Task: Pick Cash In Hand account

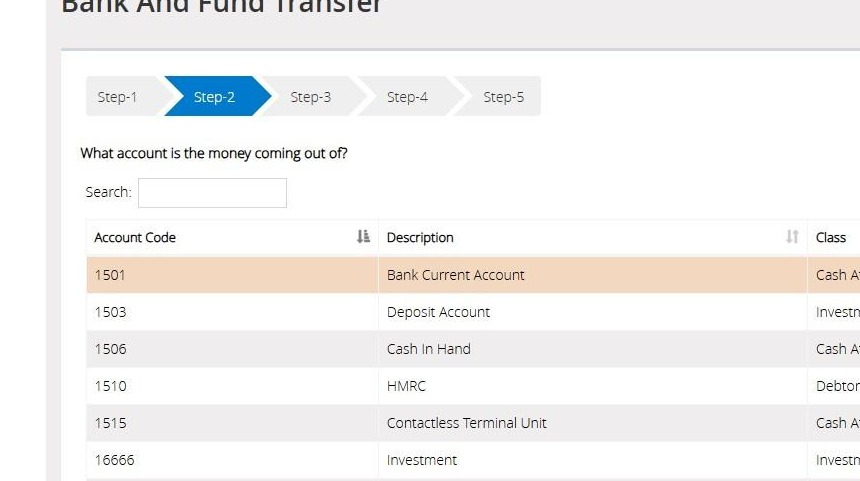Action: (473, 349)
